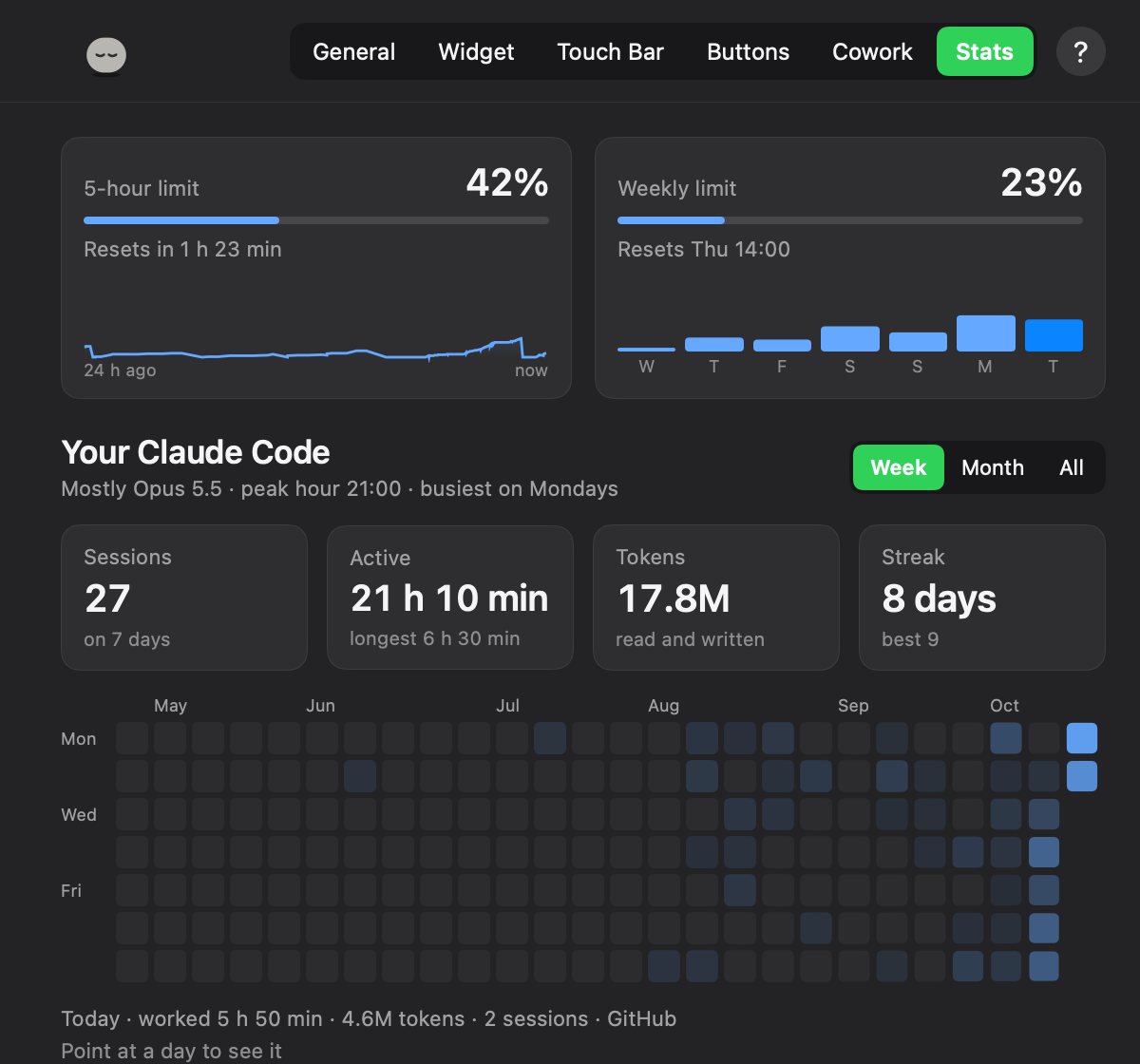Open the question mark help button
The height and width of the screenshot is (1064, 1140).
click(x=1081, y=51)
